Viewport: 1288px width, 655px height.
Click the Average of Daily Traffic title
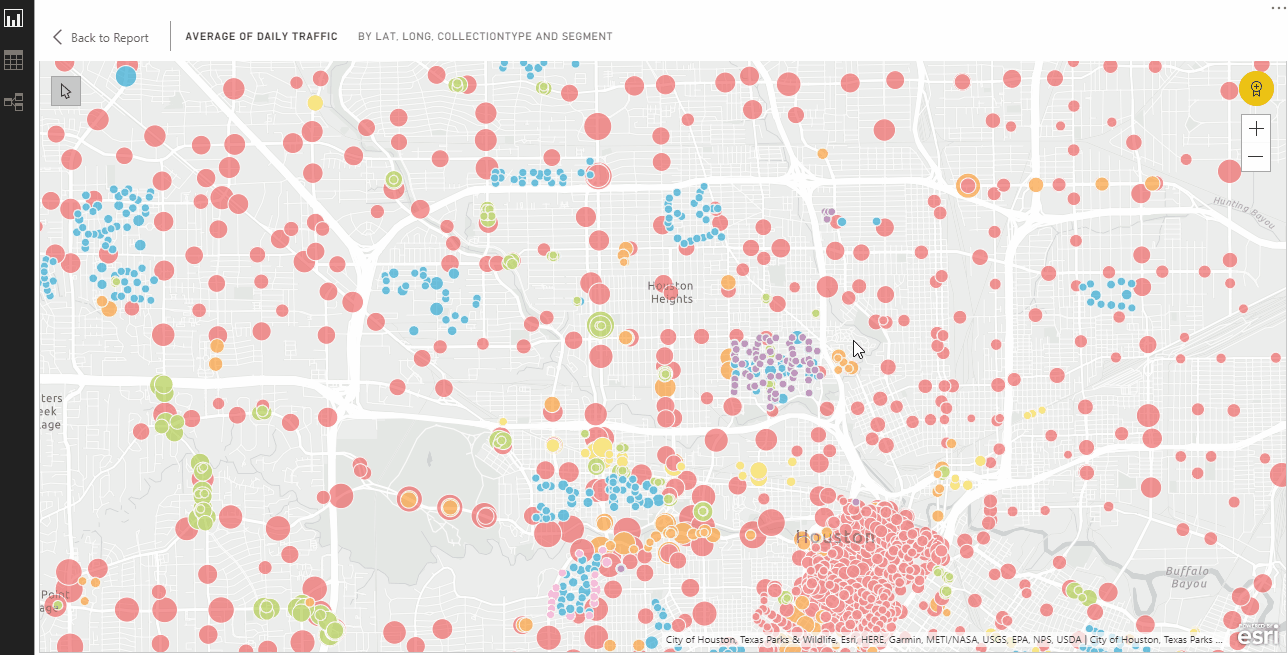[261, 37]
